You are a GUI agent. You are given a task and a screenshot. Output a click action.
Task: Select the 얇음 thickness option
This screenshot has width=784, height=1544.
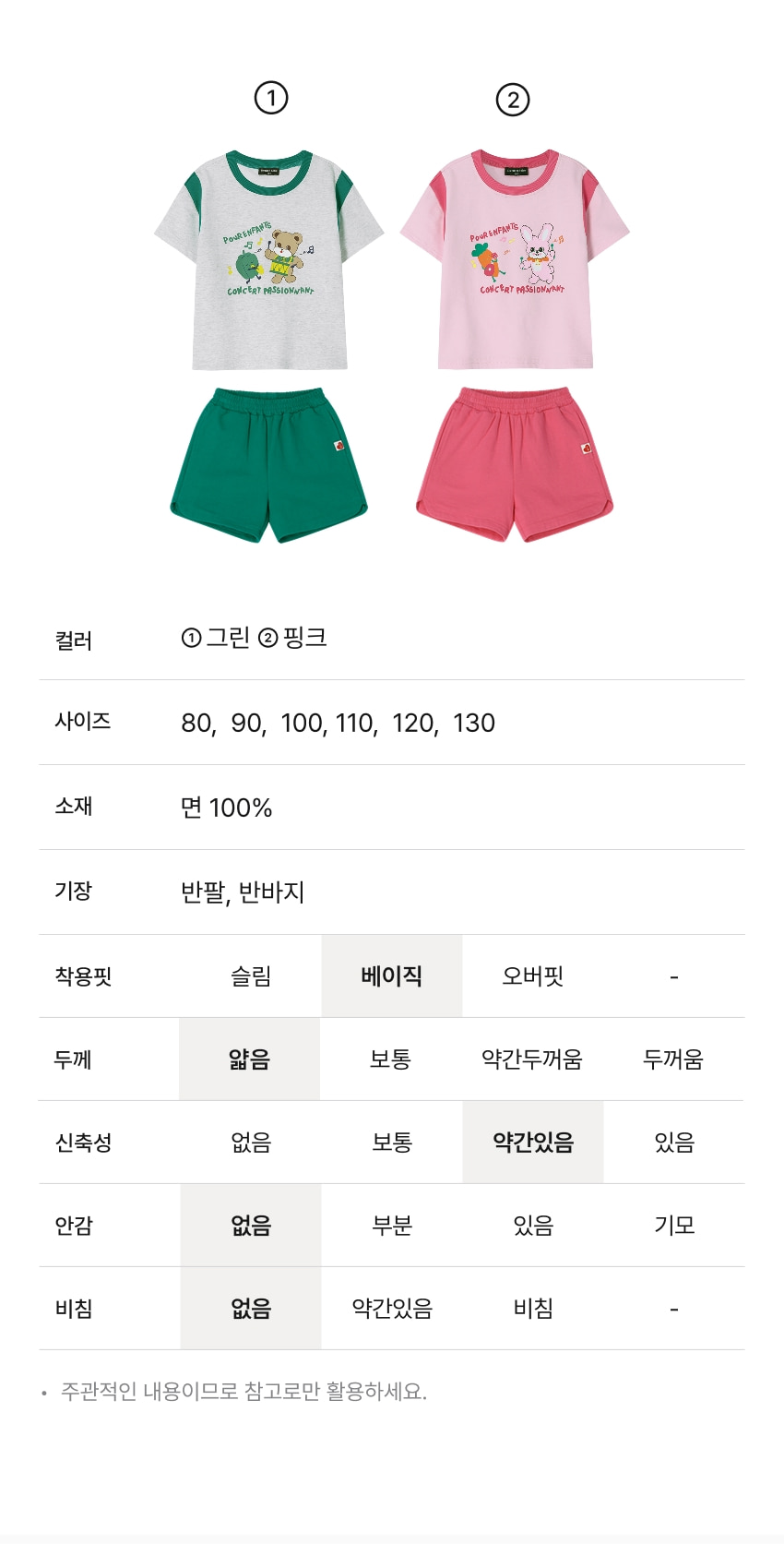click(250, 1059)
